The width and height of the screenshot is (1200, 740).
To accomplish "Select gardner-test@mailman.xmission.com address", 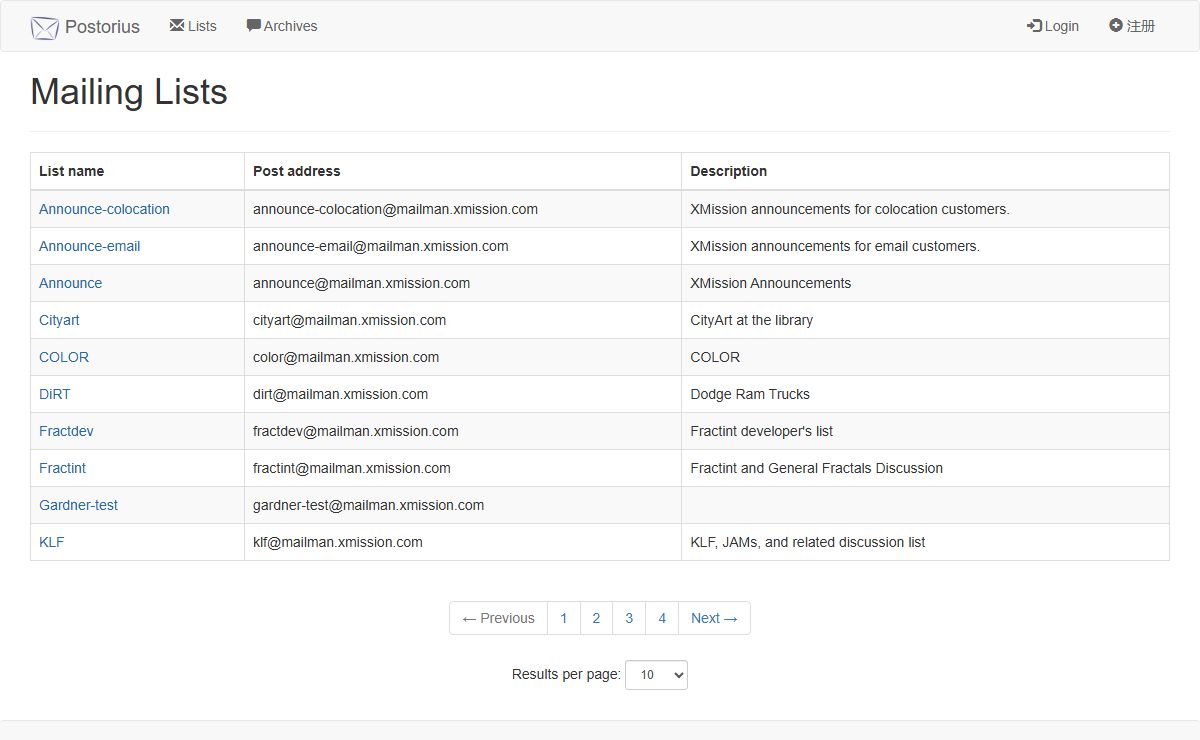I will (368, 505).
